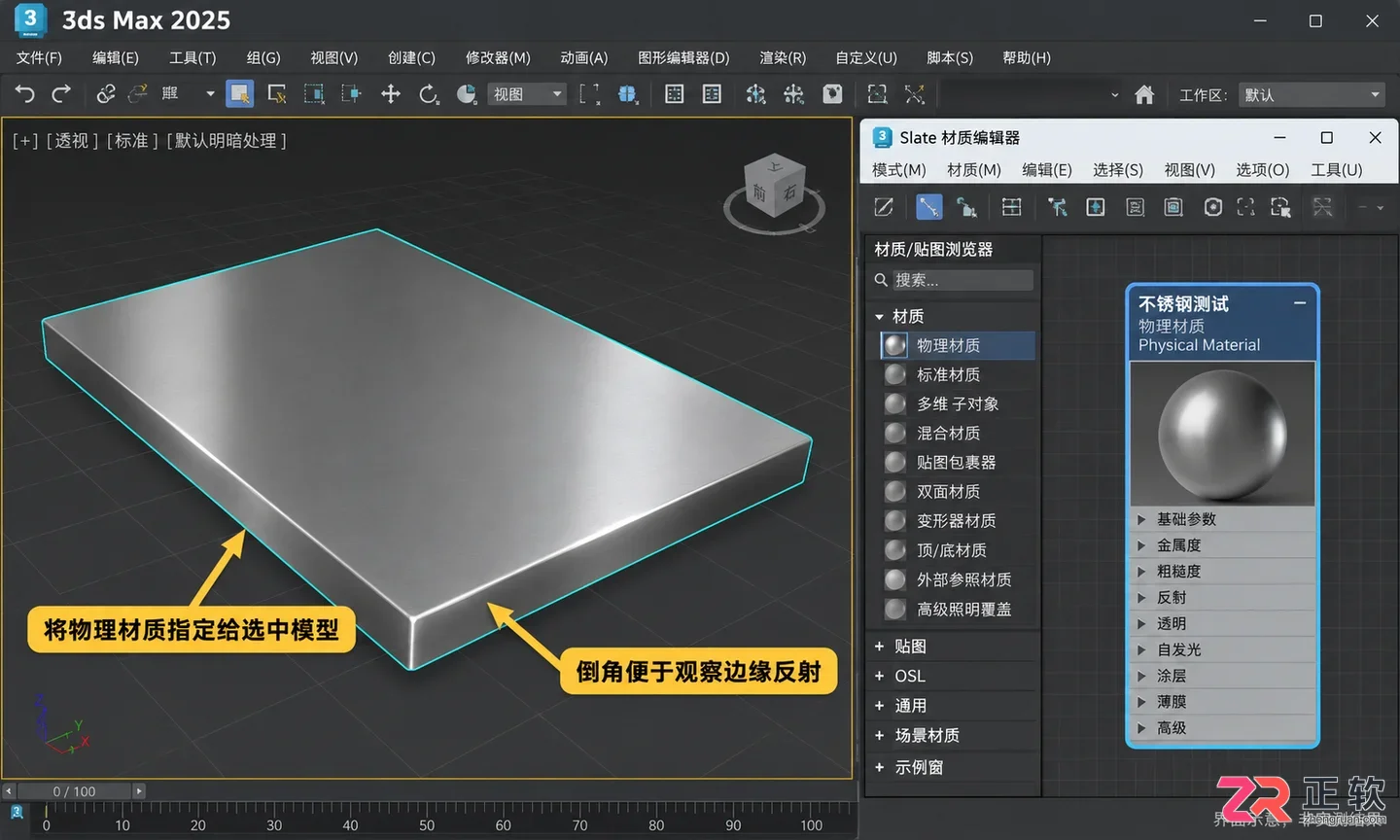The width and height of the screenshot is (1400, 840).
Task: Activate the Select and Move tool
Action: (x=391, y=94)
